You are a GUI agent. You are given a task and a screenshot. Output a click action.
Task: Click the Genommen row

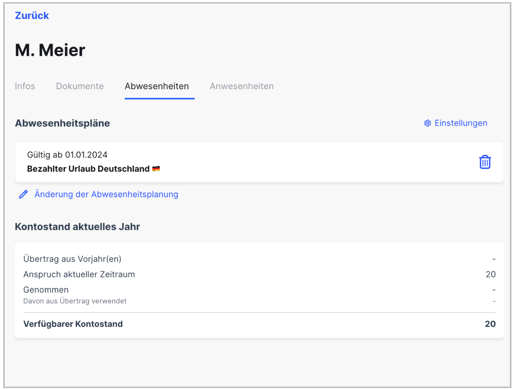click(x=259, y=290)
